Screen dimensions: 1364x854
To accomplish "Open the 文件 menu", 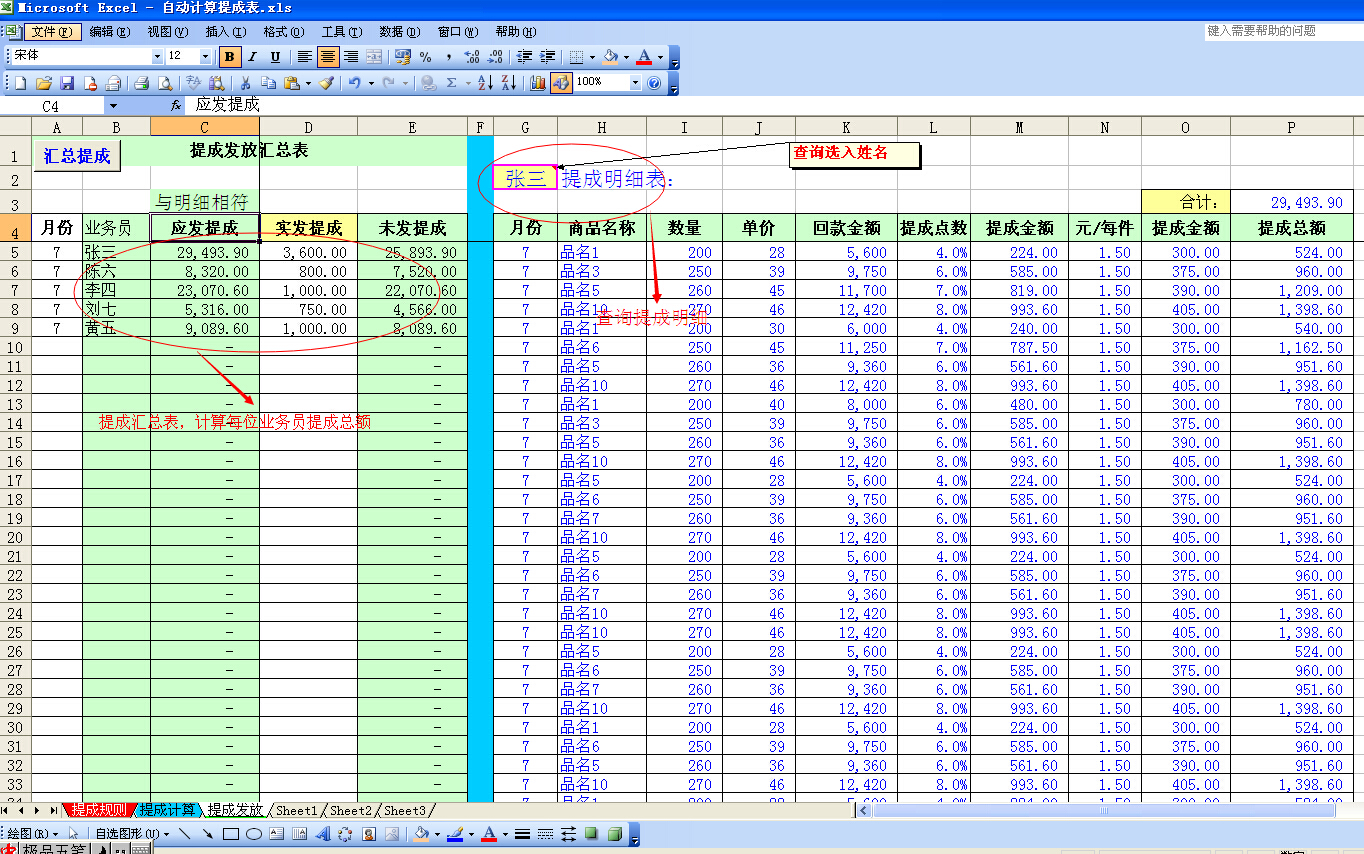I will pyautogui.click(x=52, y=32).
